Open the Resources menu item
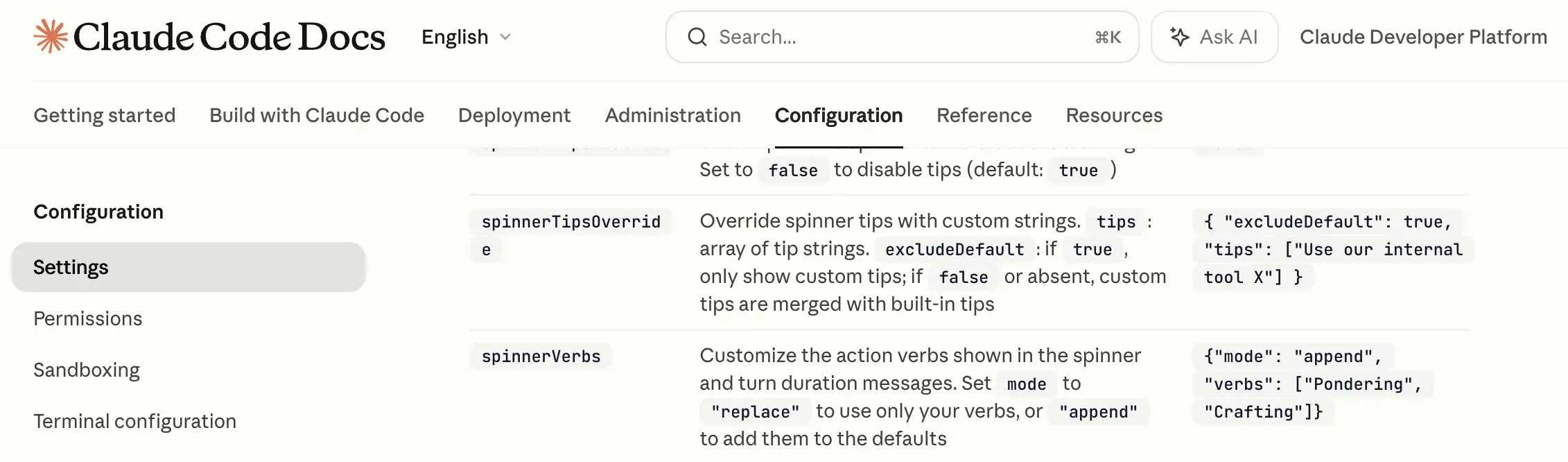1568x462 pixels. tap(1113, 115)
